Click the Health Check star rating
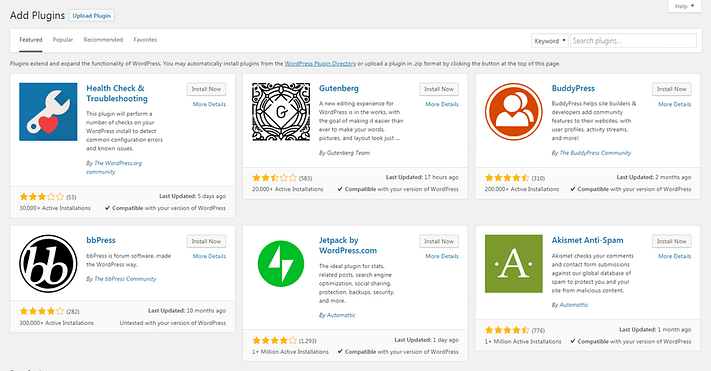The image size is (711, 371). tap(42, 197)
